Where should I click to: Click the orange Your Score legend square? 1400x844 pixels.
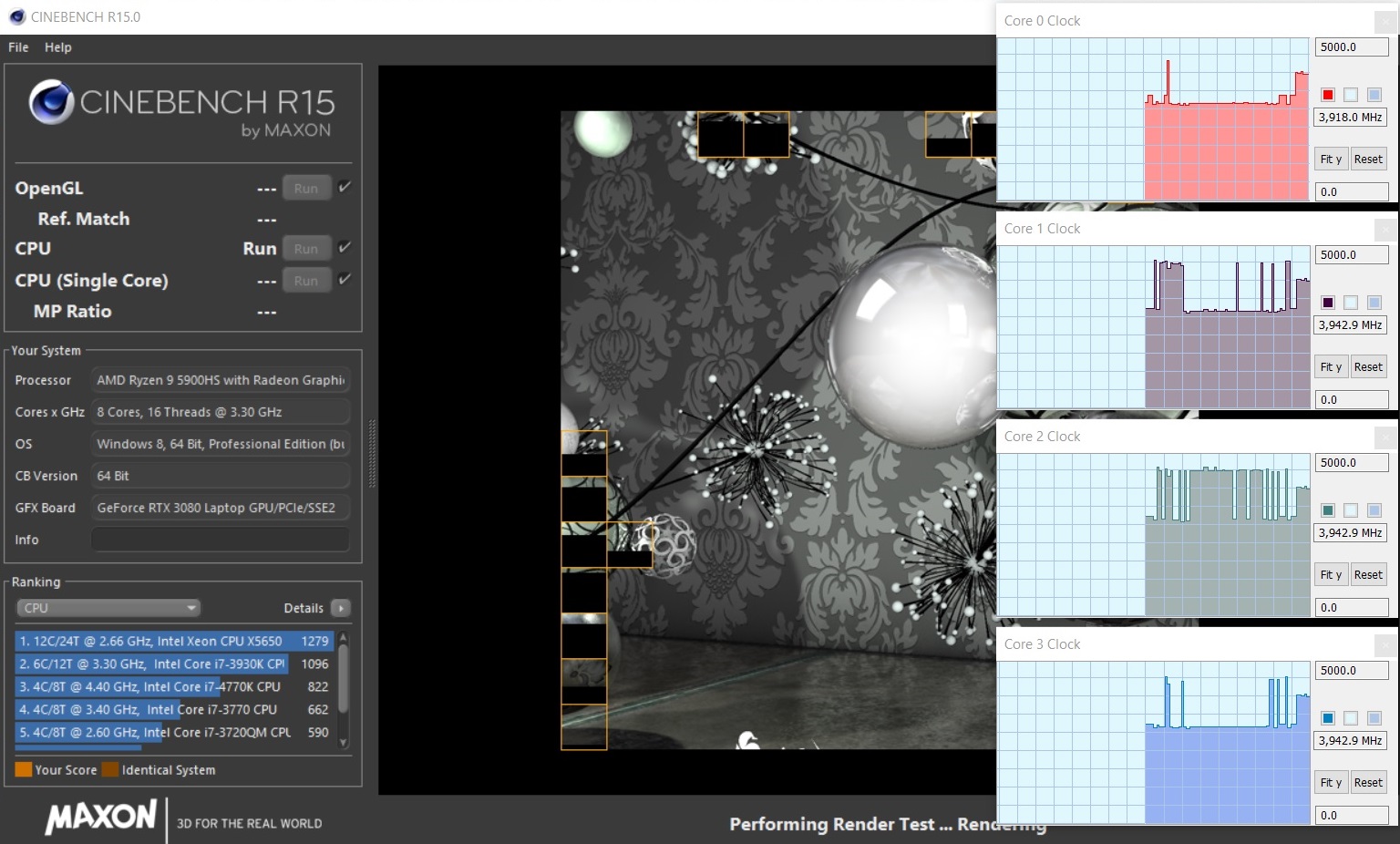coord(24,769)
